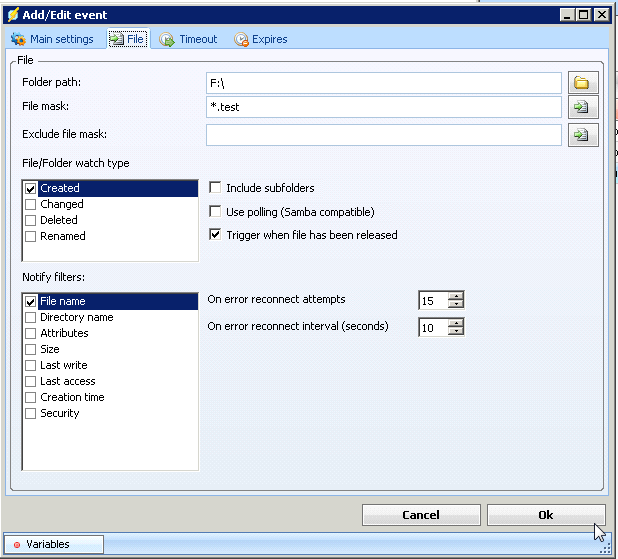Image resolution: width=618 pixels, height=559 pixels.
Task: Check the Size notify filter
Action: 30,349
